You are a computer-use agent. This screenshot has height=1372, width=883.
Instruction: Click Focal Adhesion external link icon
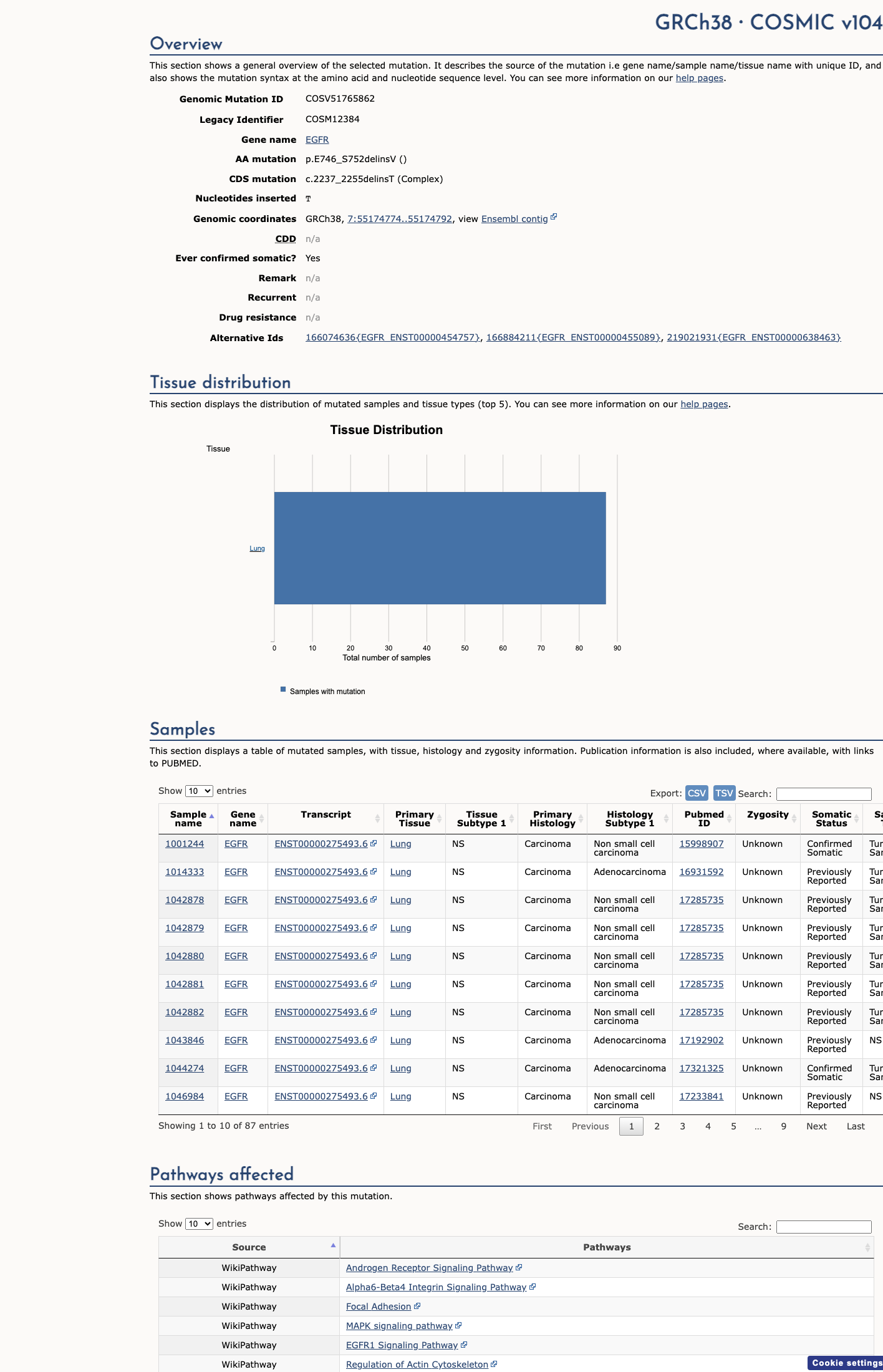pyautogui.click(x=417, y=1306)
